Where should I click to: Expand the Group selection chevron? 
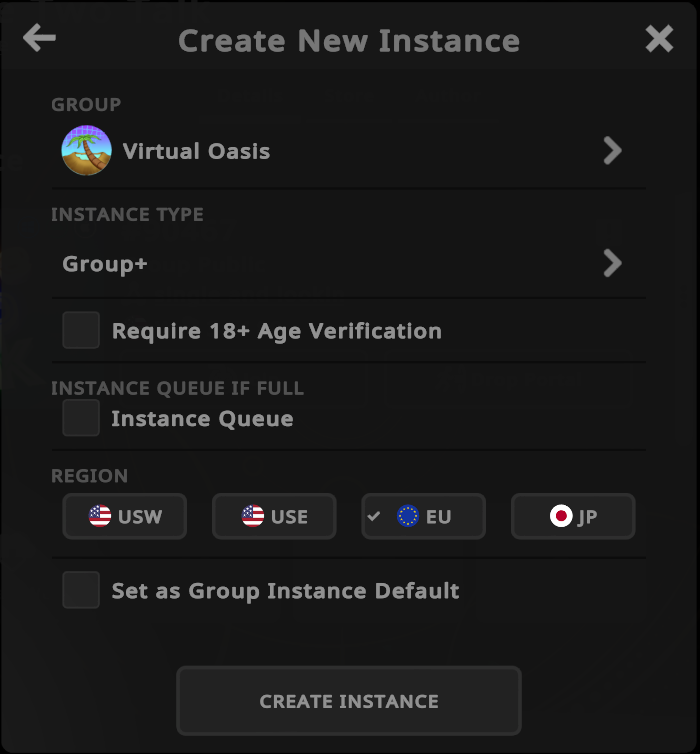612,151
